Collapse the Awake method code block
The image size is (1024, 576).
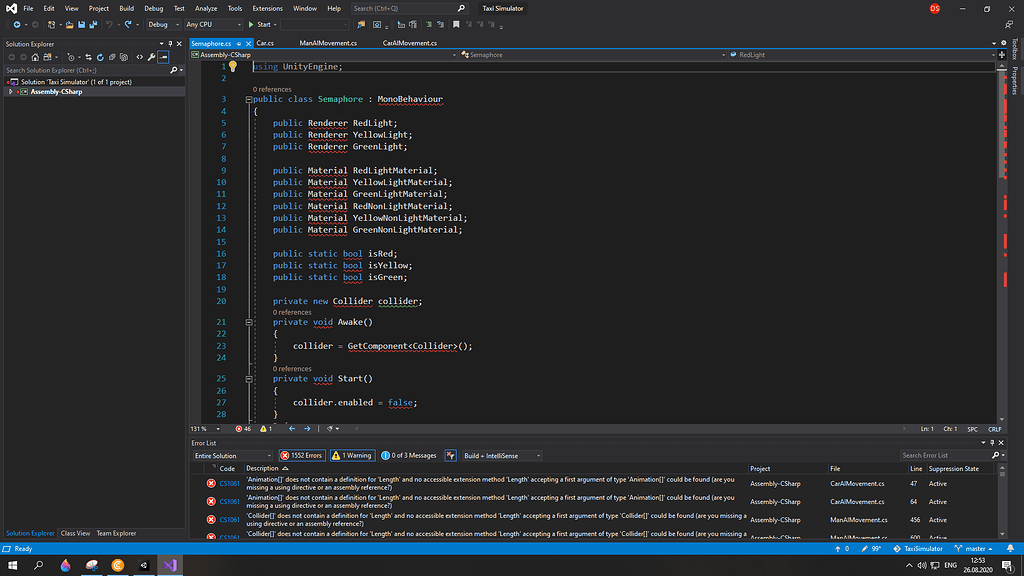click(x=248, y=322)
